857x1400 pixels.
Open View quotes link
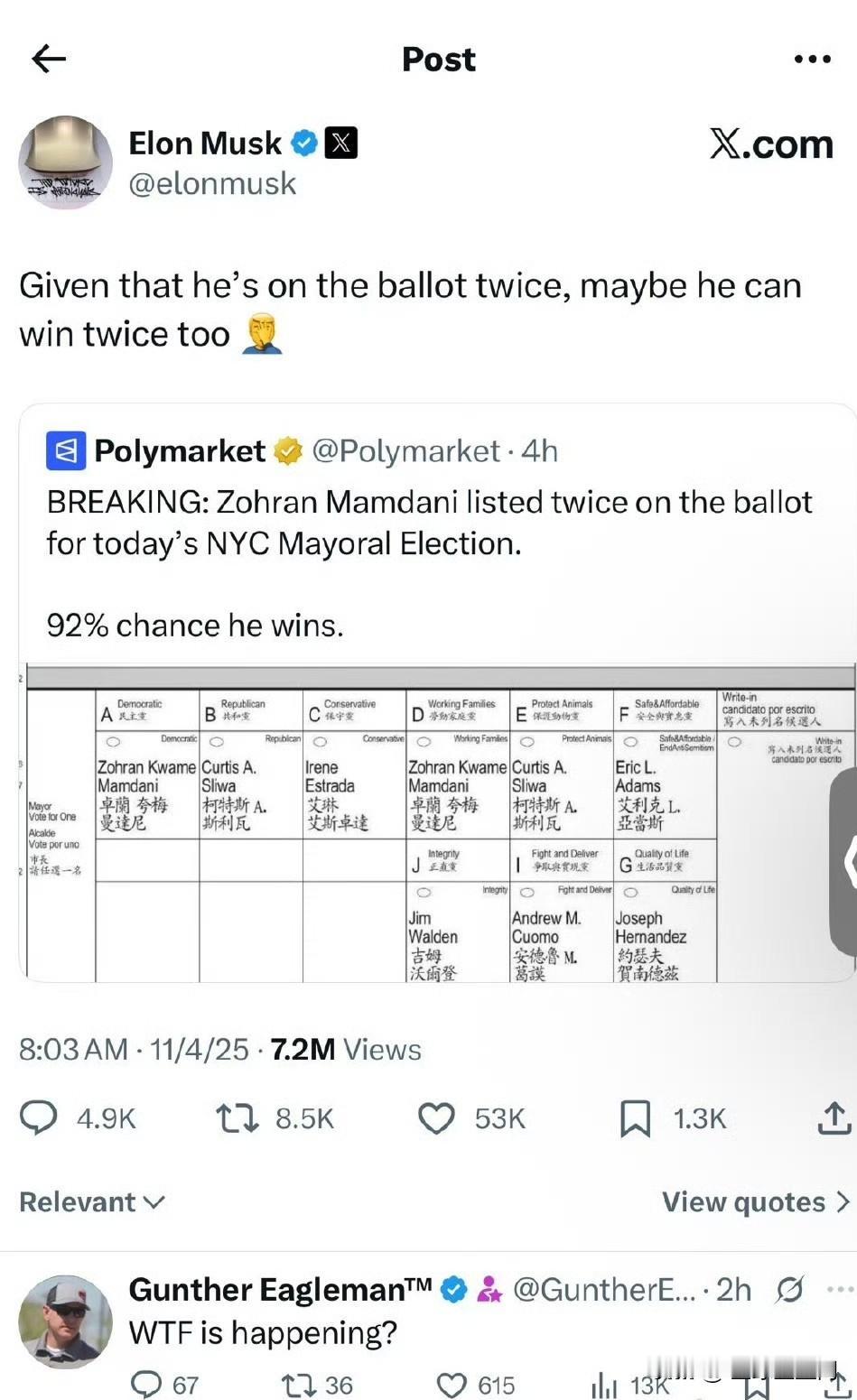pyautogui.click(x=755, y=1202)
